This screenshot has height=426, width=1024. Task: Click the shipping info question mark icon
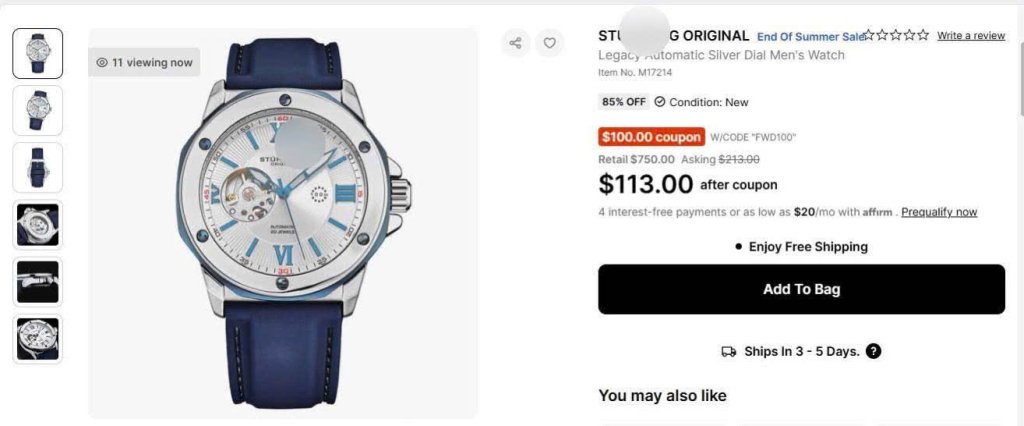click(873, 351)
